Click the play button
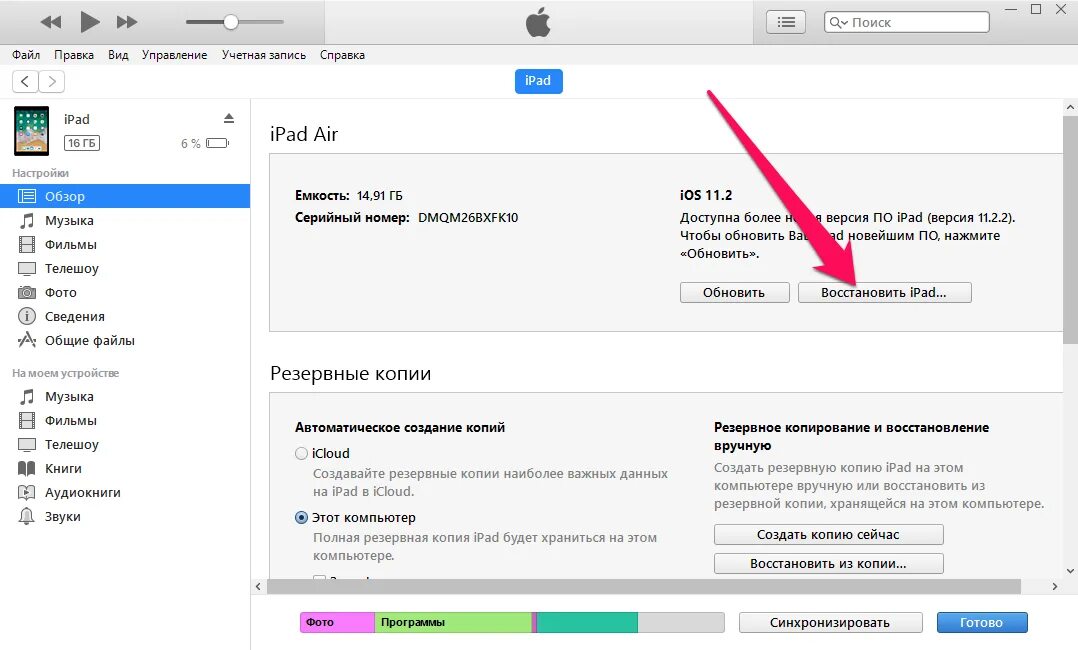Screen dimensions: 1078x650 89,22
